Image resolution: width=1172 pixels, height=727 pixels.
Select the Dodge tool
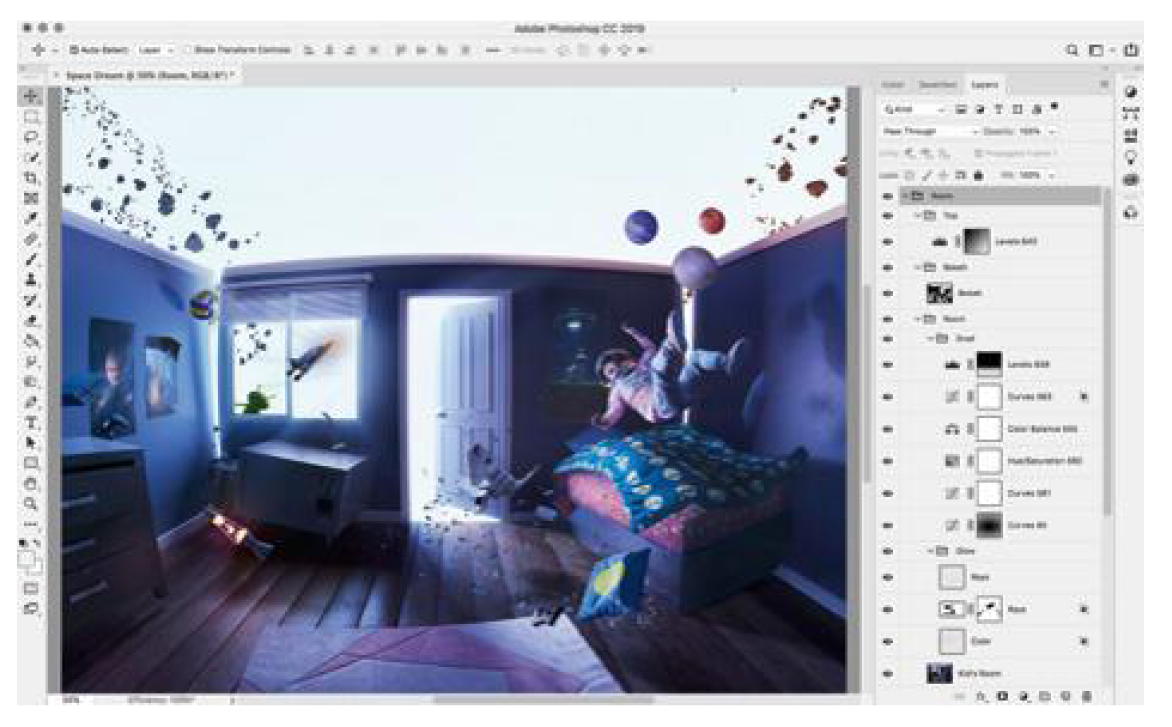click(31, 382)
